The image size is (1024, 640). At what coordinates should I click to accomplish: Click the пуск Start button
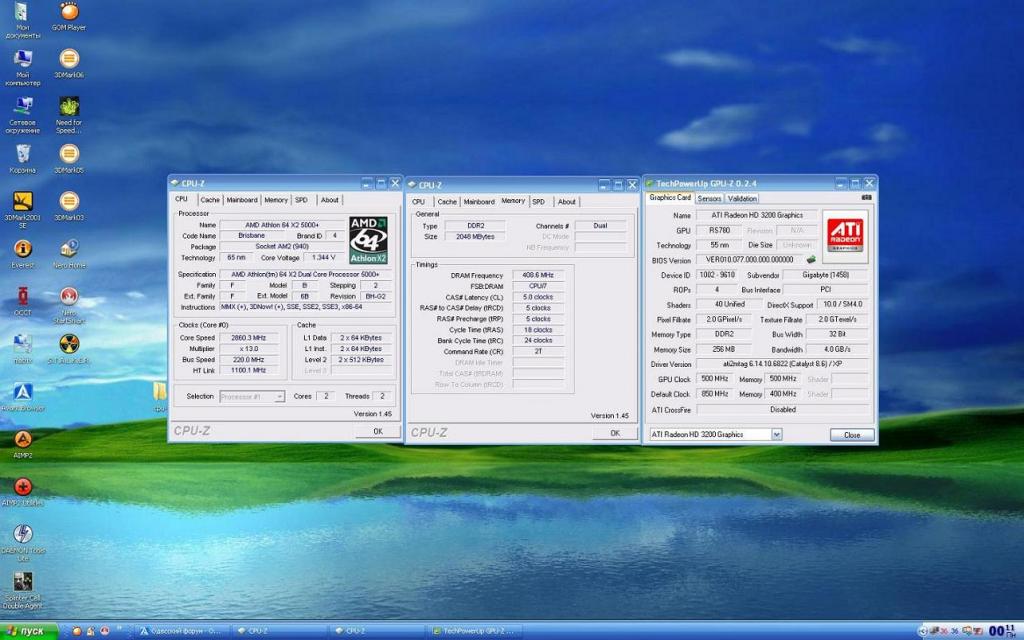[29, 631]
